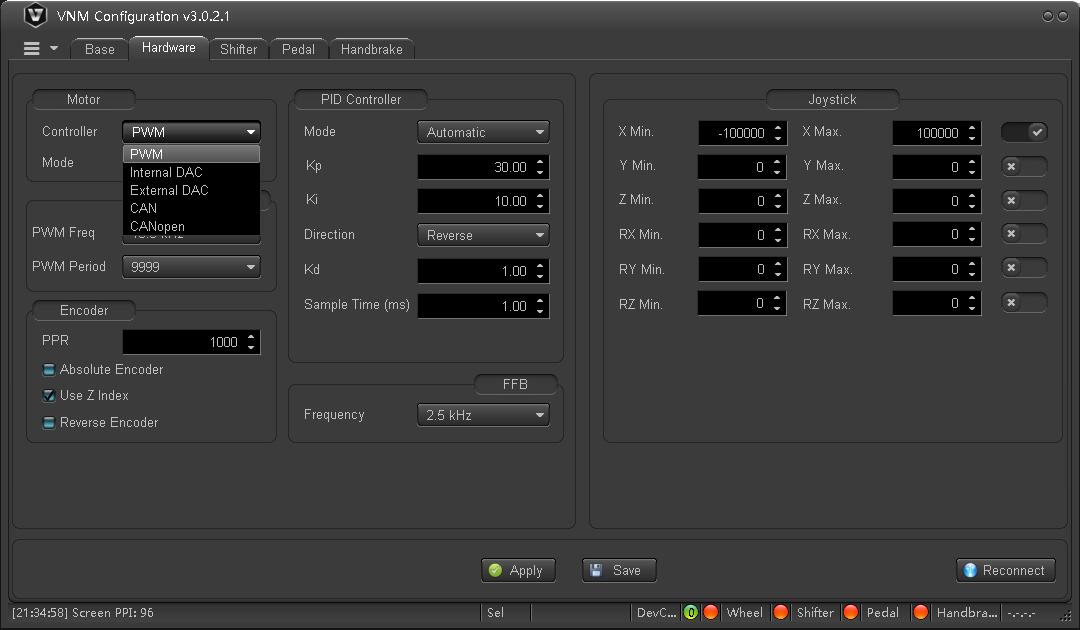Increase the Kp value with up arrow

coord(540,162)
